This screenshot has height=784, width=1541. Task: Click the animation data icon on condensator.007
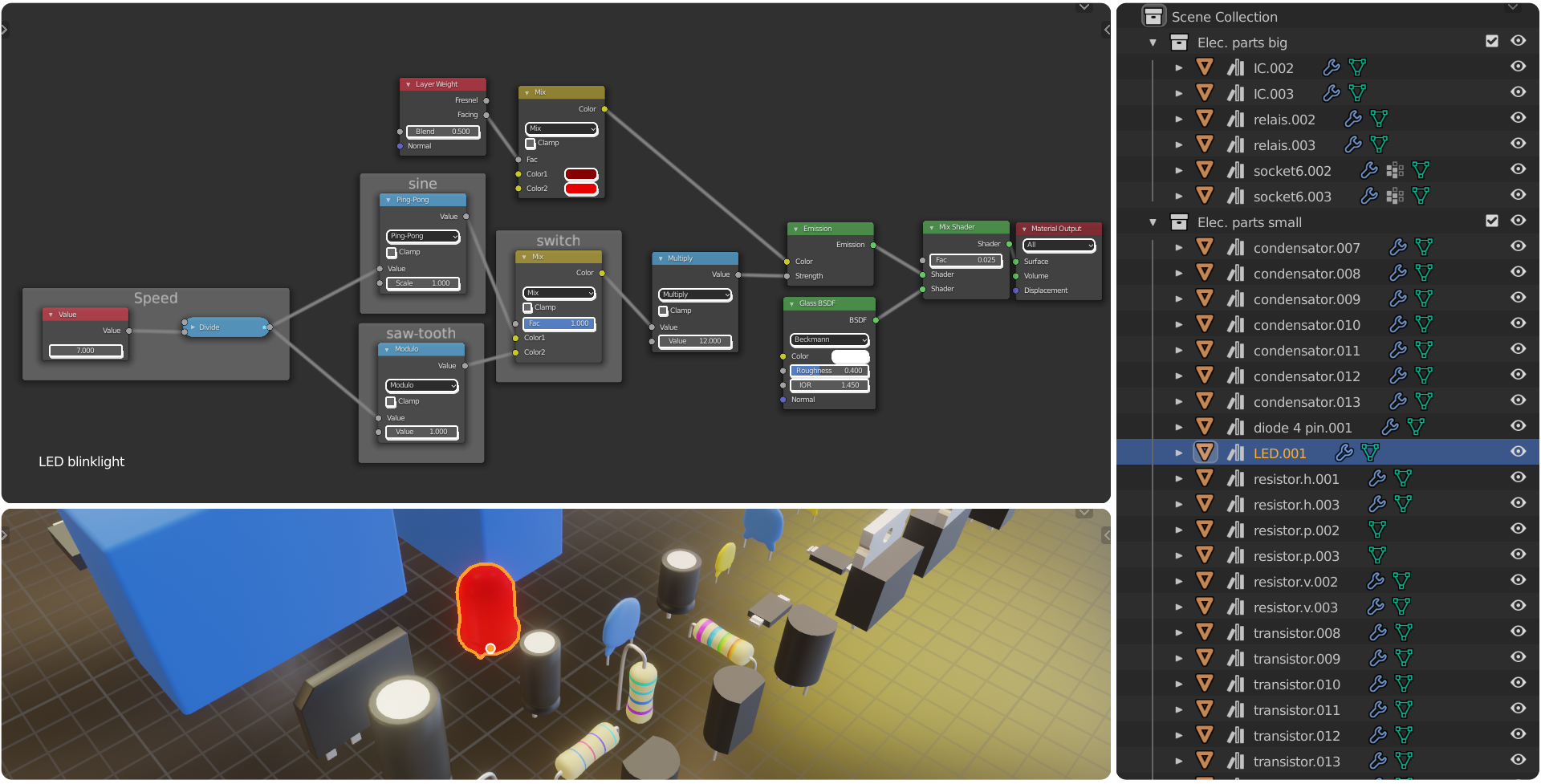click(1236, 248)
